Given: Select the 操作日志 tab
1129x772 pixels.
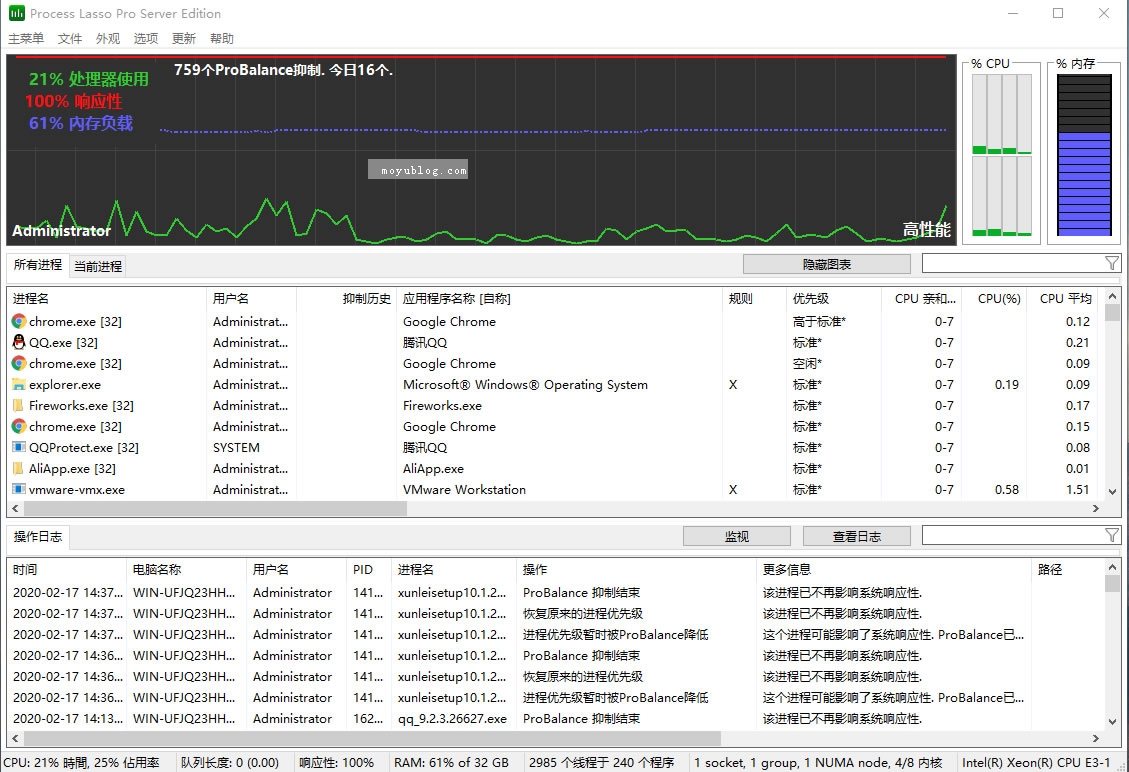Looking at the screenshot, I should [37, 537].
